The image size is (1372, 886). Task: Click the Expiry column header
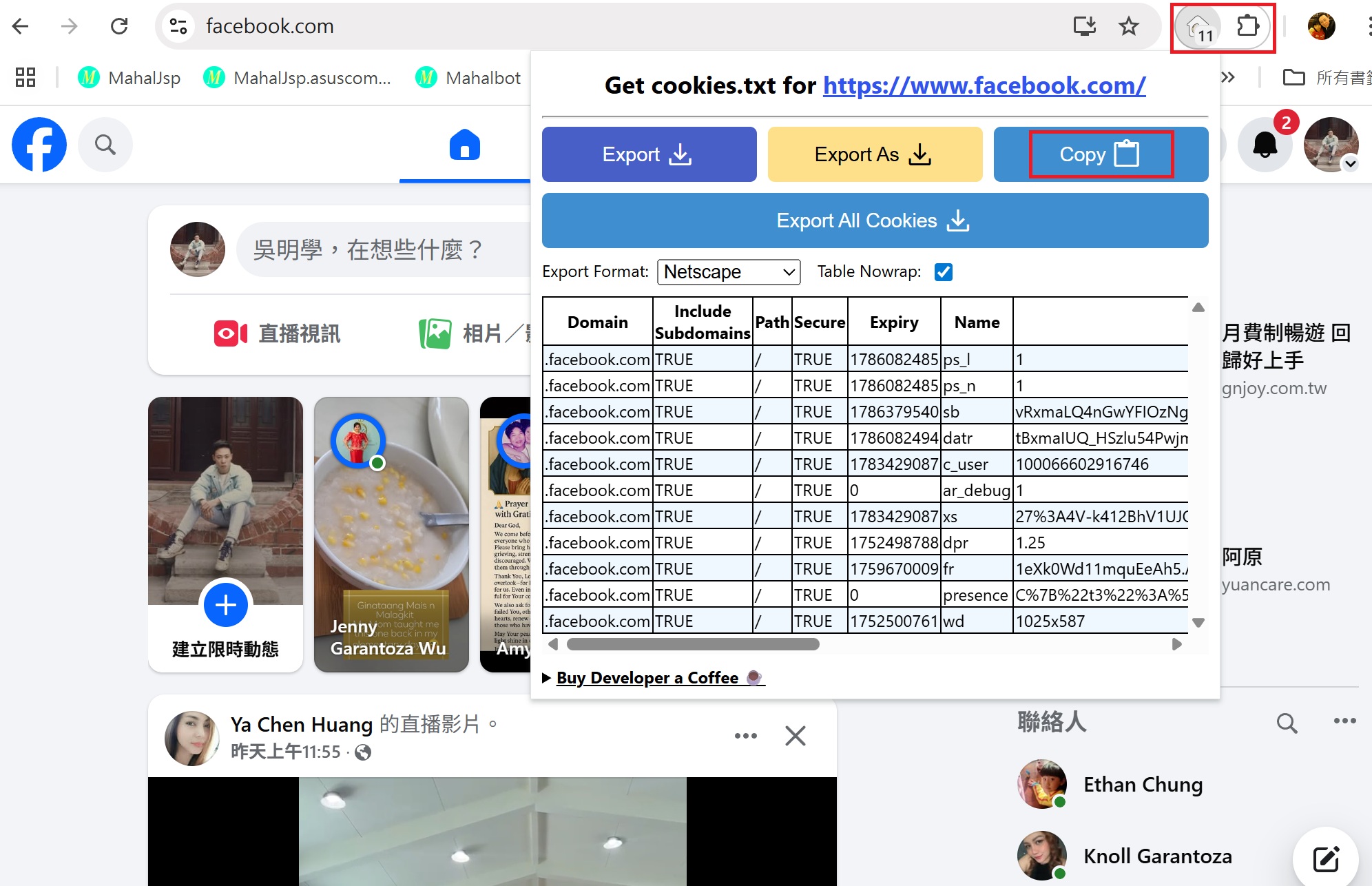[894, 322]
